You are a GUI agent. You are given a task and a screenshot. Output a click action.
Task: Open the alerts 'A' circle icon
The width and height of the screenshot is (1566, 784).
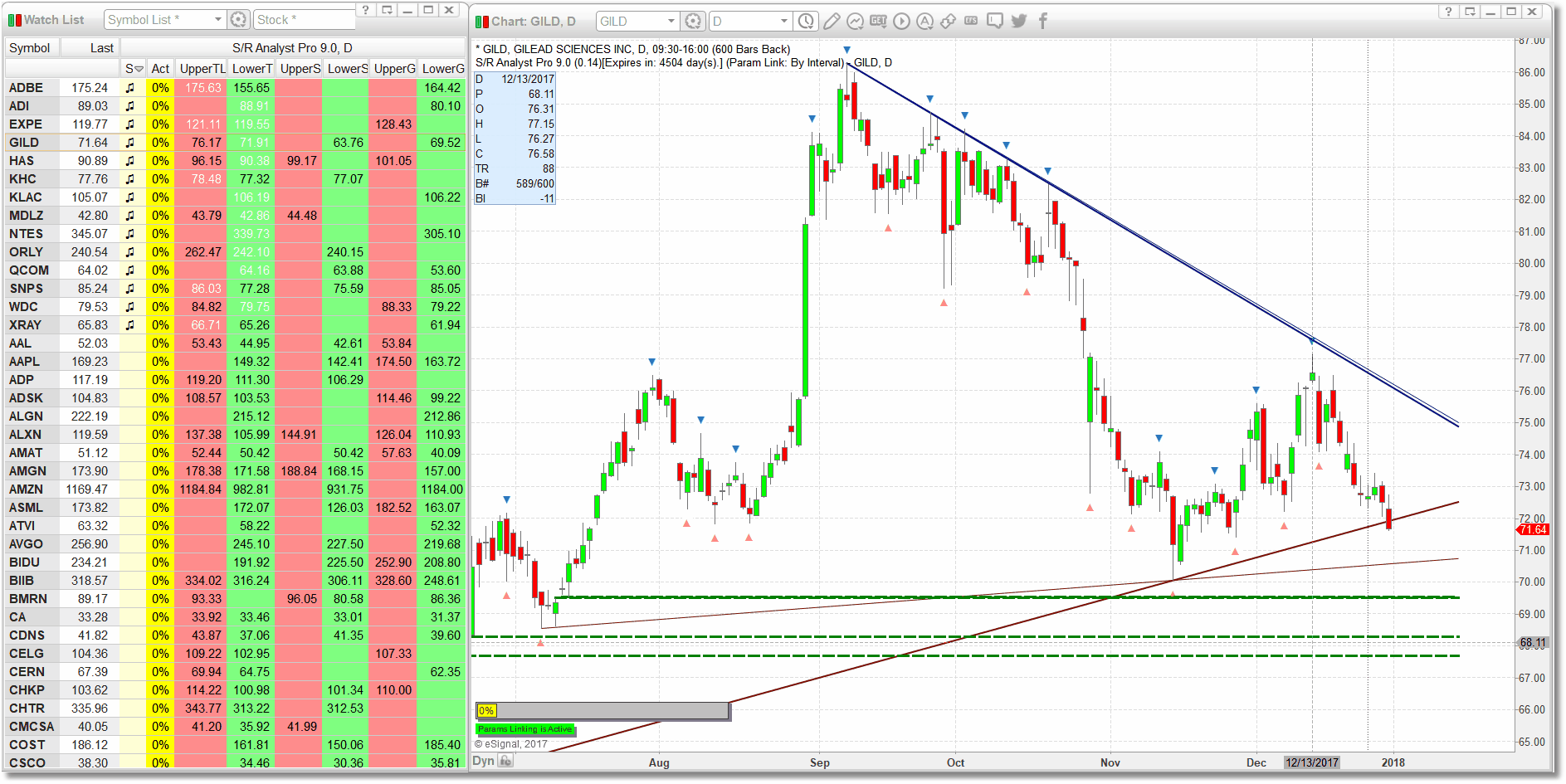click(924, 21)
